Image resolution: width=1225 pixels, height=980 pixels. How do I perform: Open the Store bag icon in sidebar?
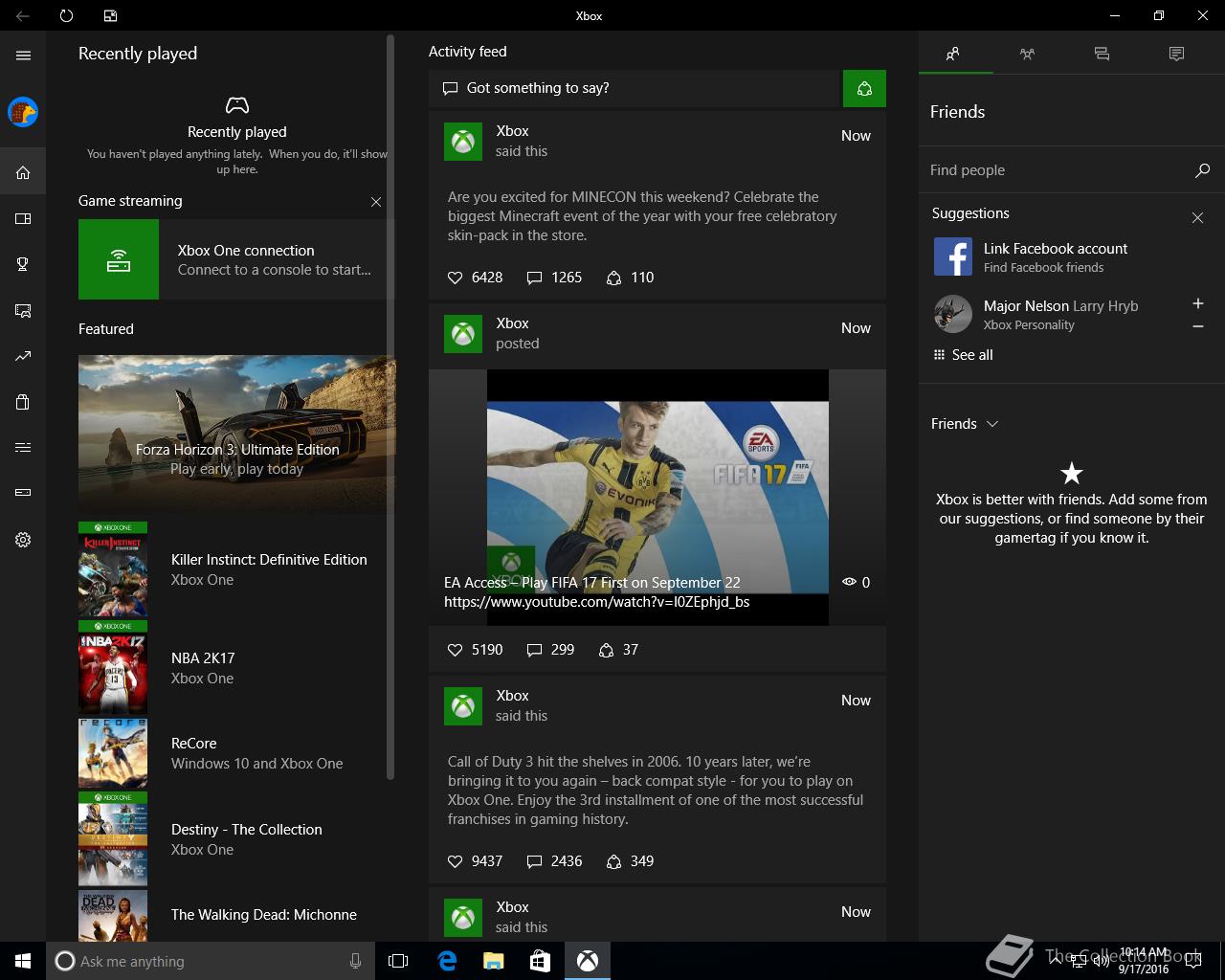23,402
